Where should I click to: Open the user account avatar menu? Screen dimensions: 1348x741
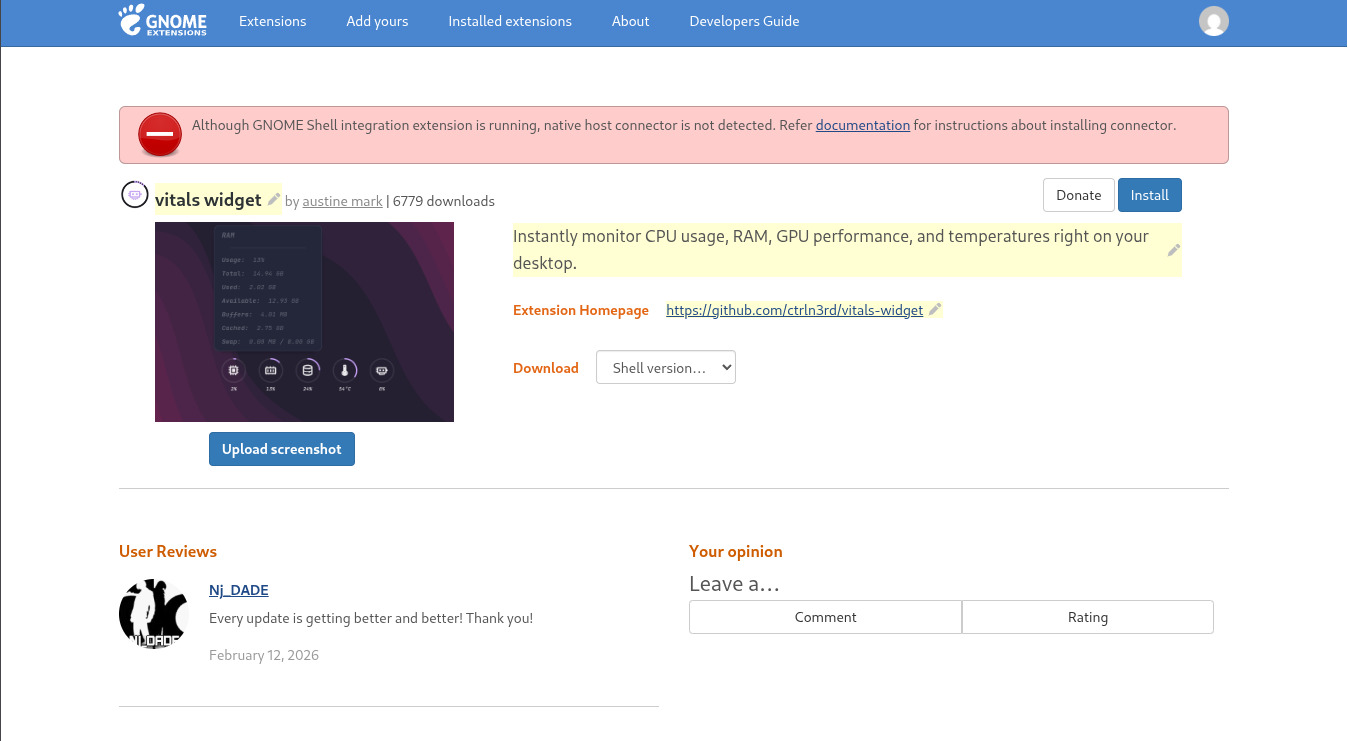click(1213, 21)
